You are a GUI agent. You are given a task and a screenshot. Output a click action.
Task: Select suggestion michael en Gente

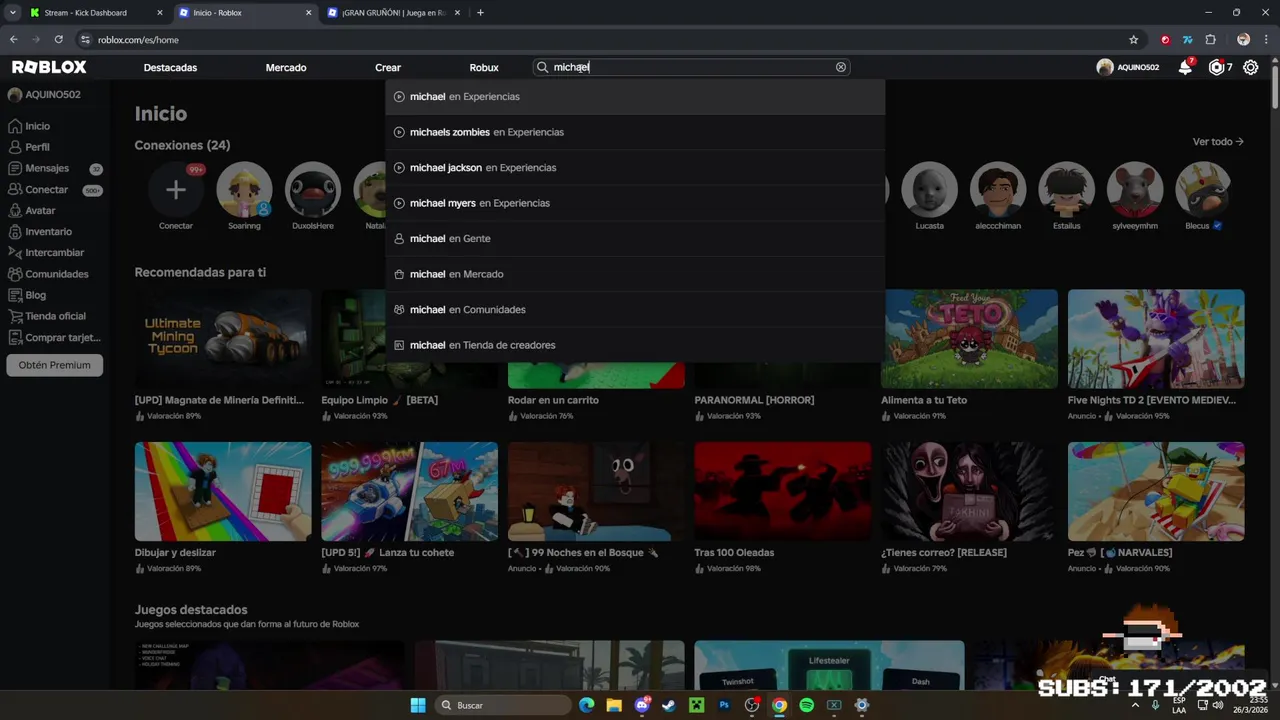[x=635, y=239]
